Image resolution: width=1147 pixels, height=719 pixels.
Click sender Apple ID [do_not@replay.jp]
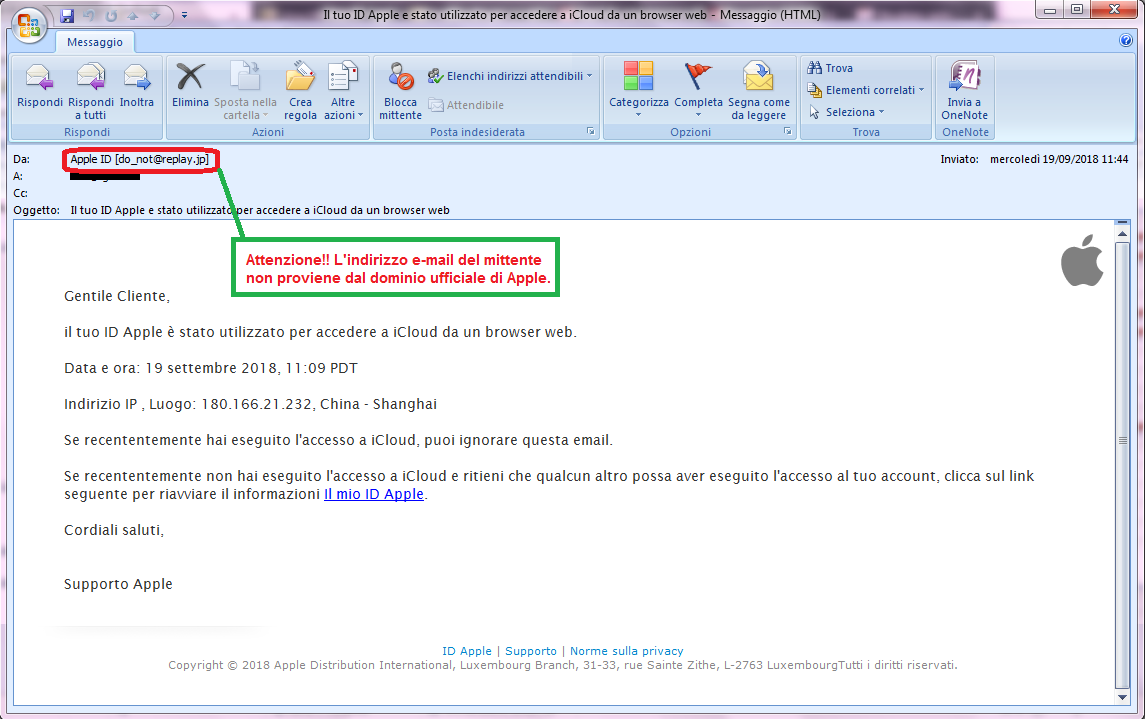[x=140, y=159]
